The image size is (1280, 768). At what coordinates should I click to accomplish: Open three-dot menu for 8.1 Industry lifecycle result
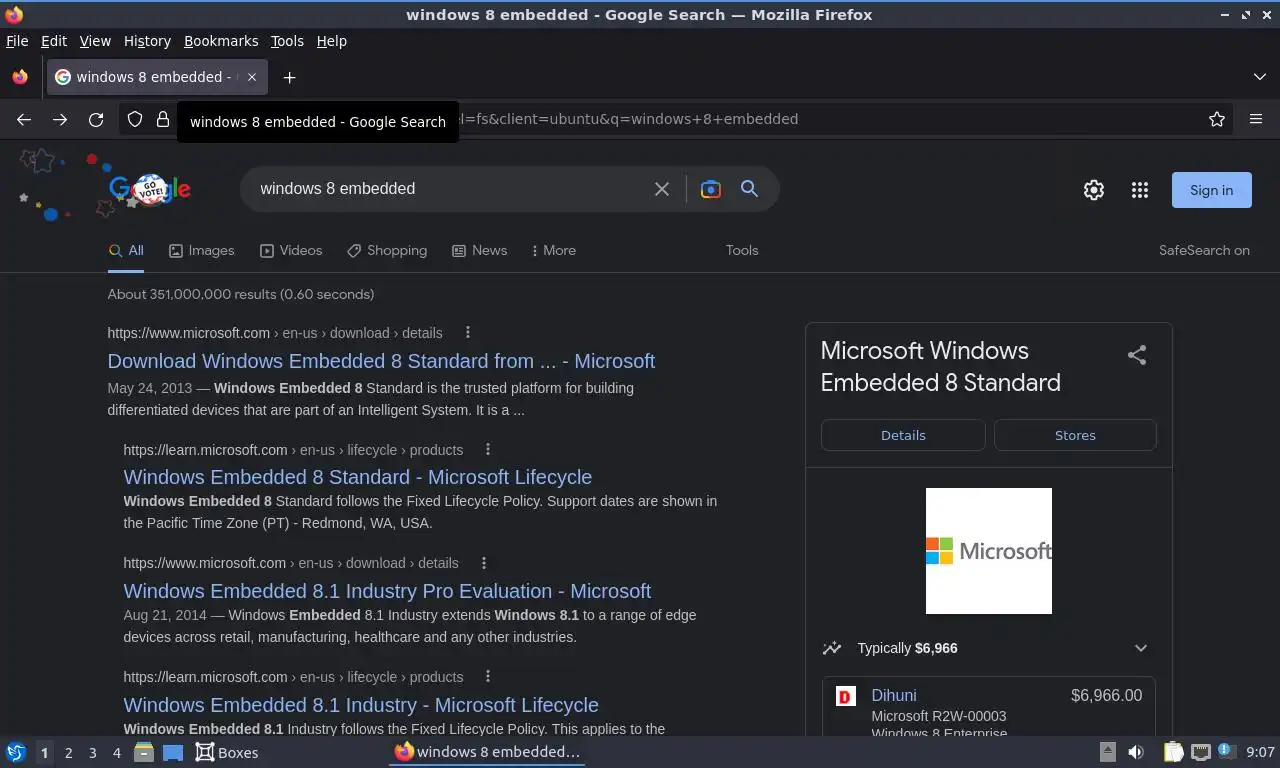[488, 677]
